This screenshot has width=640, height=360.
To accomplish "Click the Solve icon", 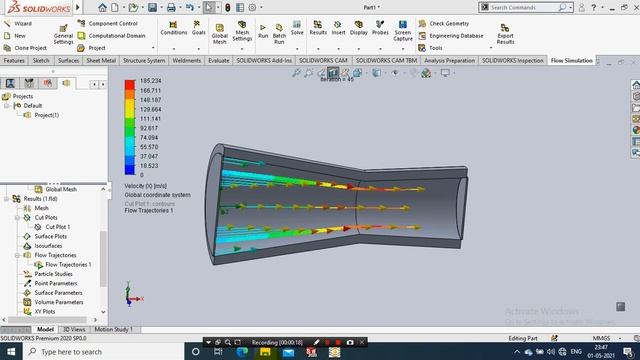I will click(x=297, y=28).
